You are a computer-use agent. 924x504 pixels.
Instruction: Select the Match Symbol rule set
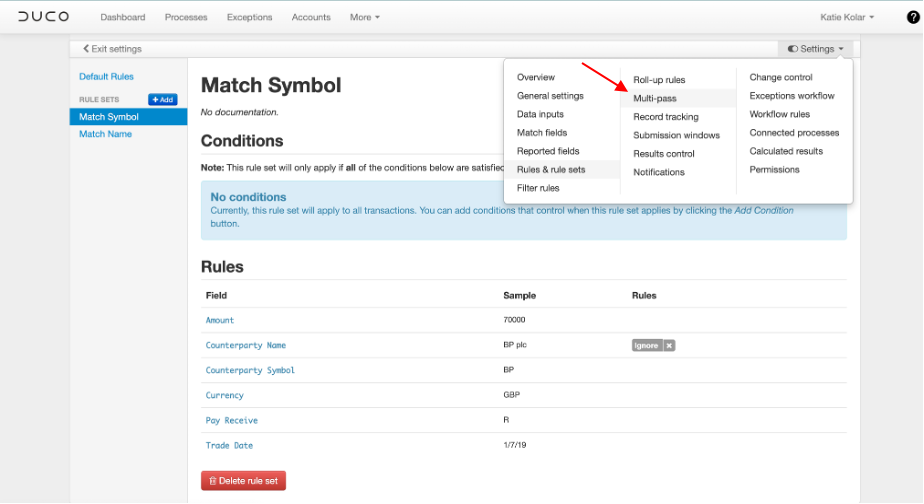pyautogui.click(x=128, y=117)
